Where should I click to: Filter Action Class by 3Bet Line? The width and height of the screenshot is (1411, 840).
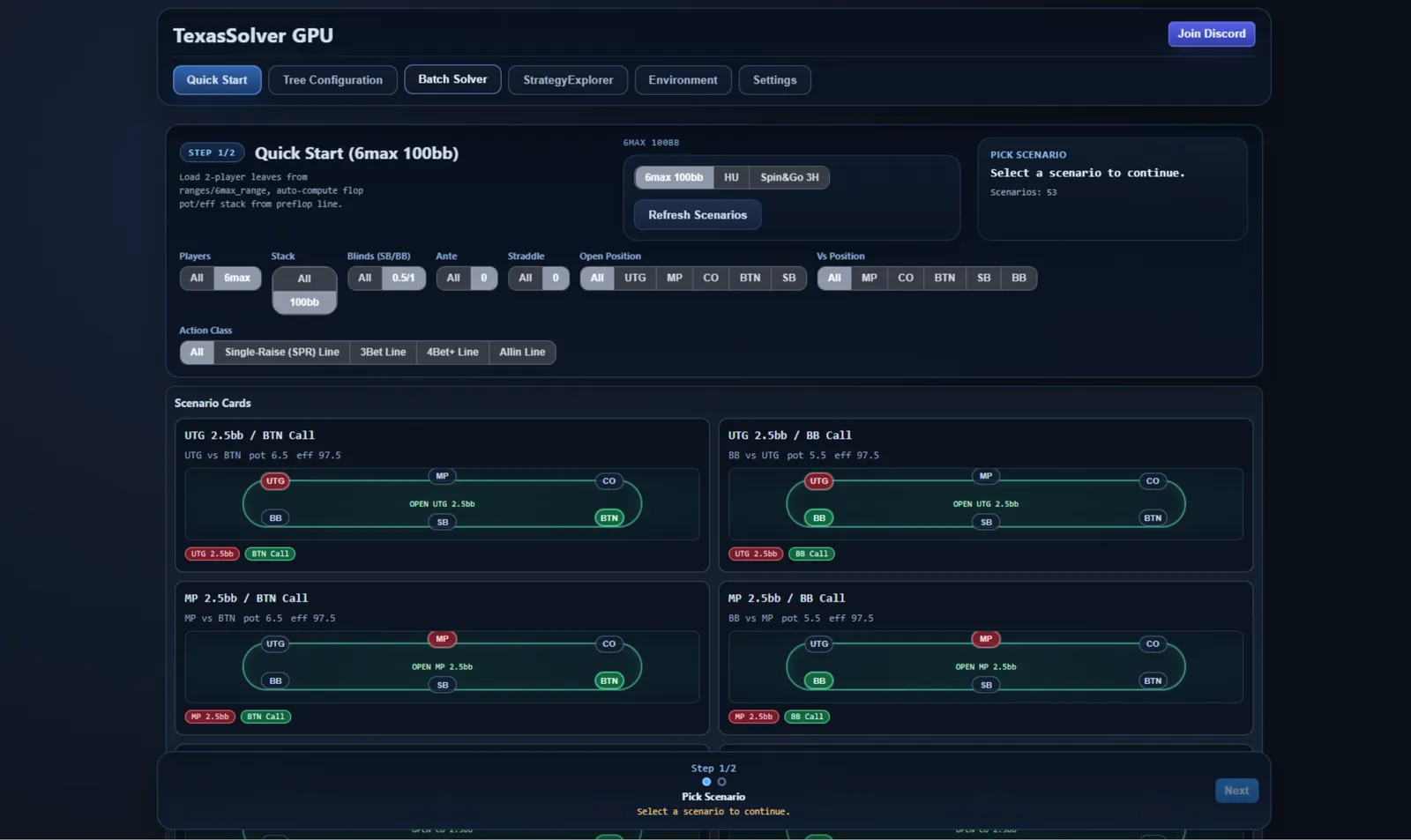[x=383, y=353]
